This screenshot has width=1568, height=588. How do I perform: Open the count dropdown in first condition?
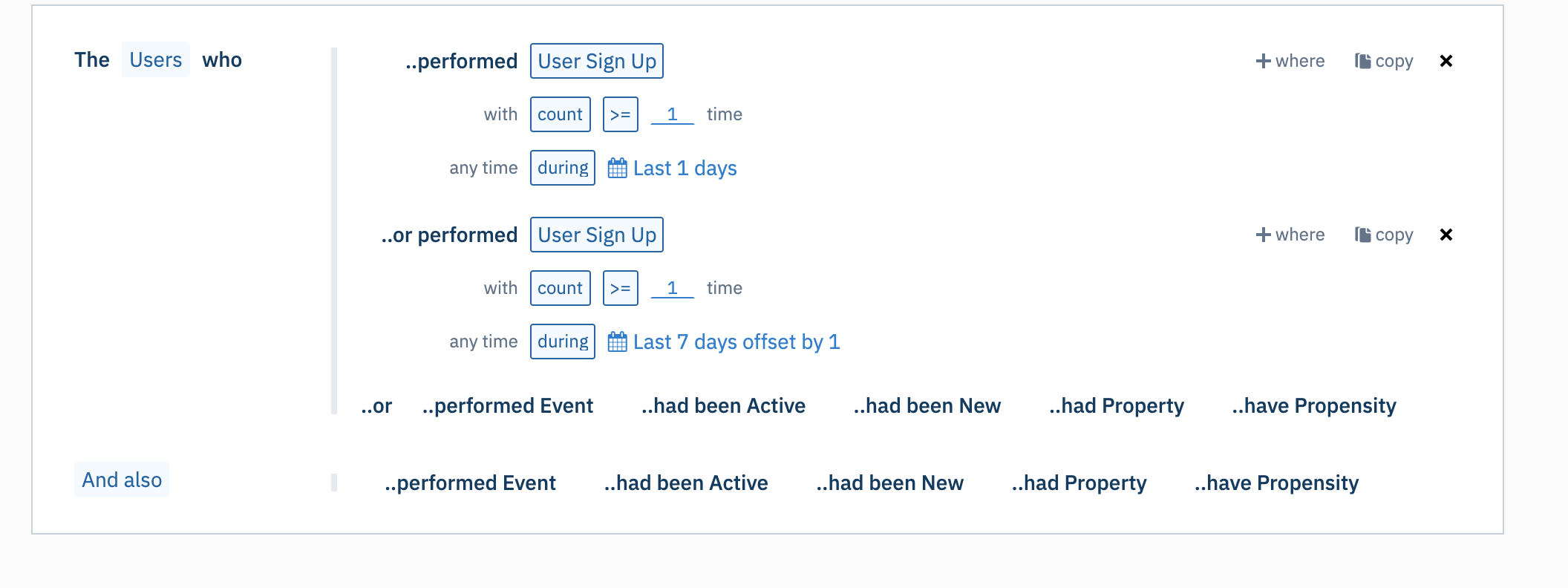tap(561, 114)
